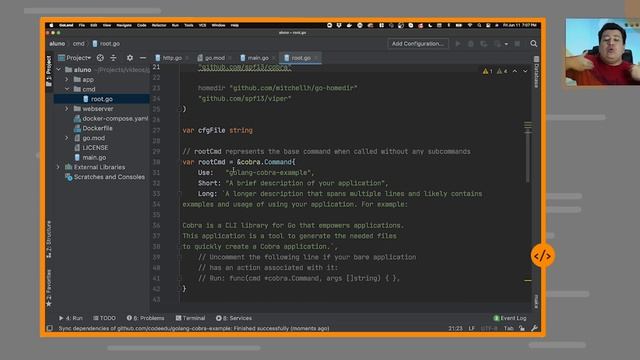The width and height of the screenshot is (640, 360).
Task: Click the green Run play icon
Action: point(458,44)
